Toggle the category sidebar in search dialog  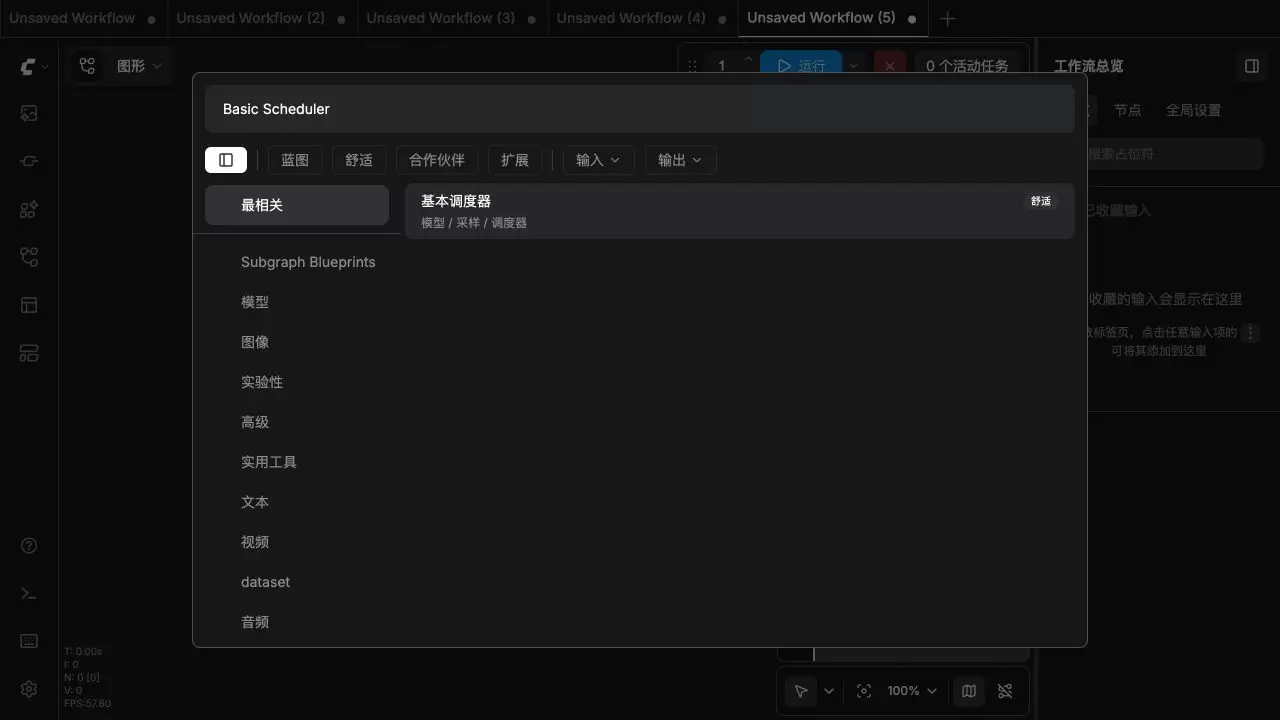[x=226, y=160]
